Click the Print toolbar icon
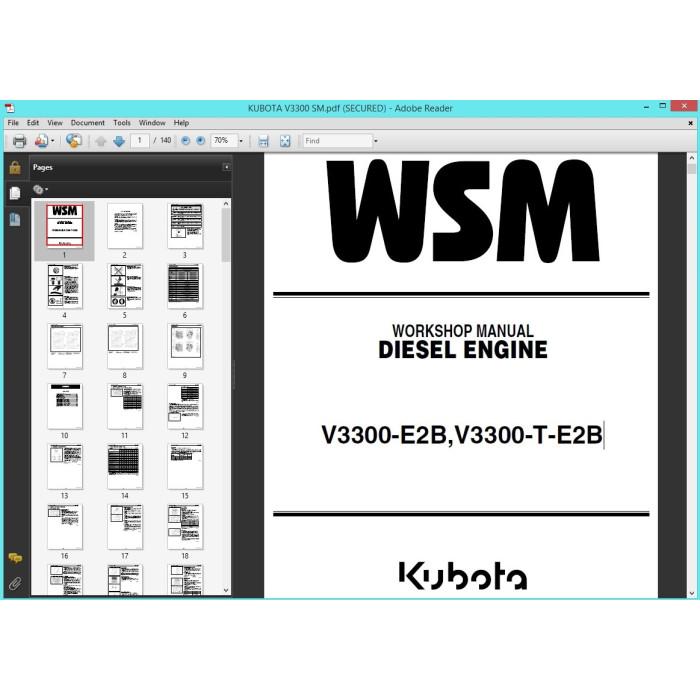The height and width of the screenshot is (700, 700). point(19,141)
